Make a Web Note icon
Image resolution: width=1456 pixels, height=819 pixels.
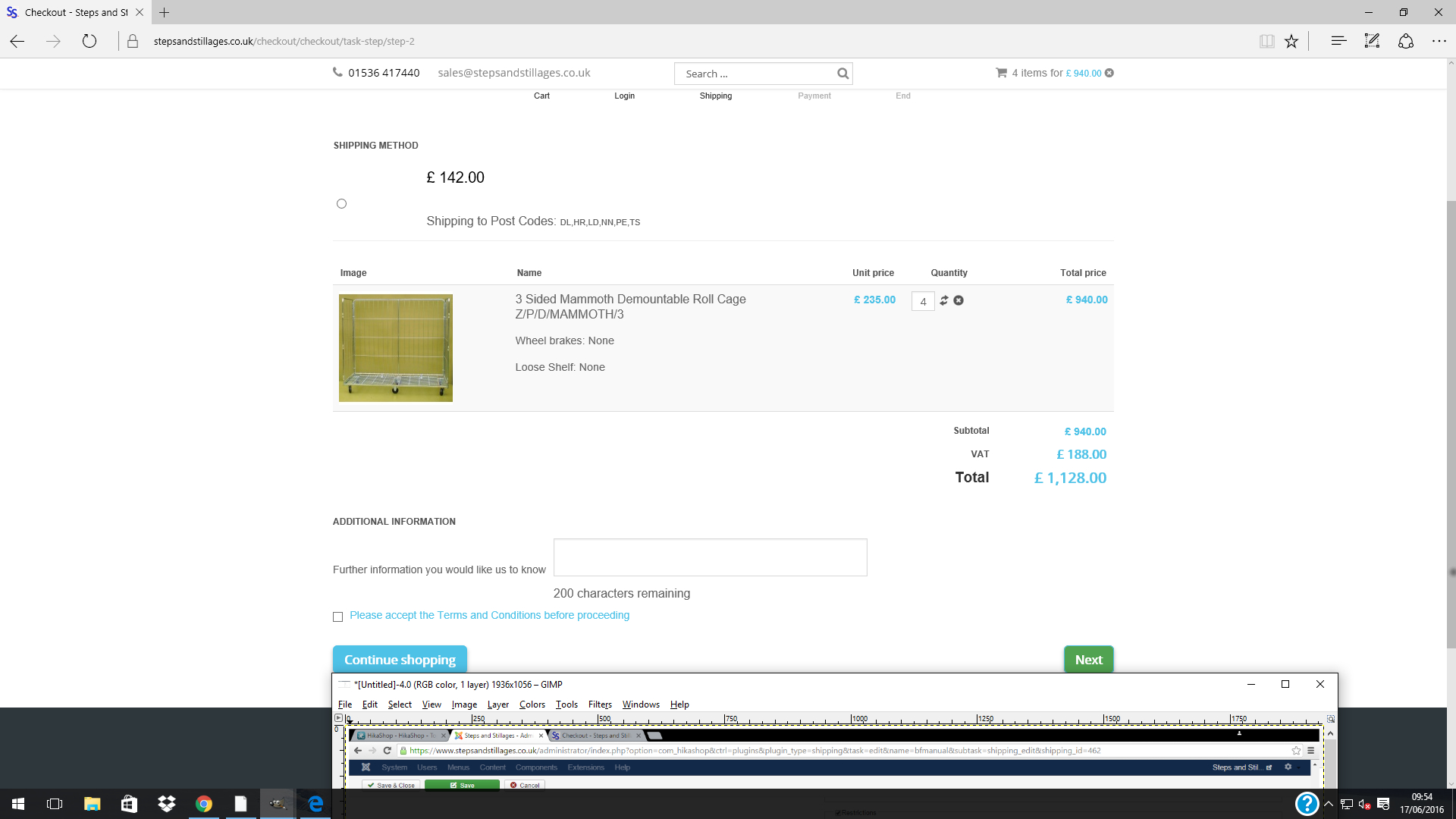1372,41
